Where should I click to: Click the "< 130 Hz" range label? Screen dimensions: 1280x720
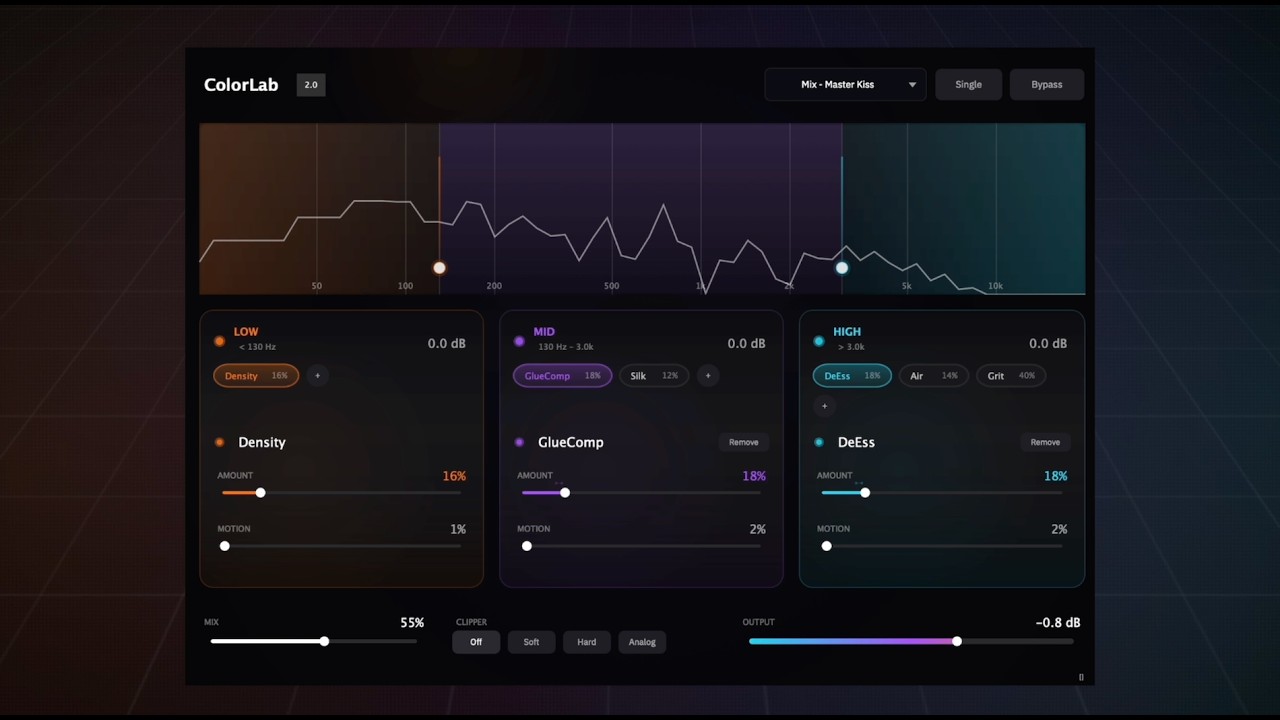tap(258, 347)
